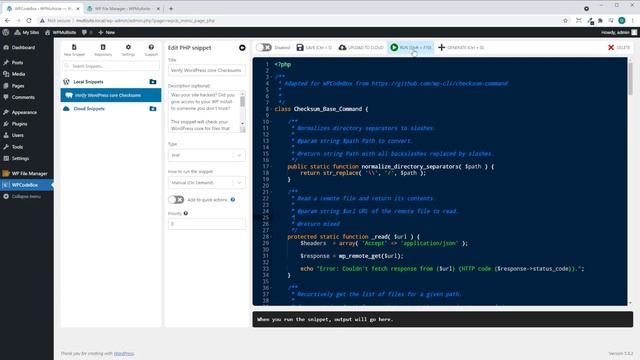Open the Support help icon
640x360 pixels.
tap(151, 47)
